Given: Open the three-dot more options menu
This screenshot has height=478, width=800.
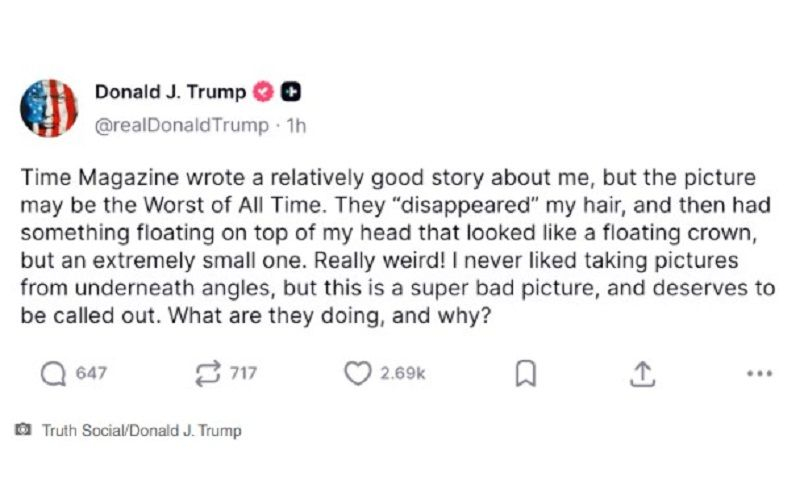Looking at the screenshot, I should [759, 374].
